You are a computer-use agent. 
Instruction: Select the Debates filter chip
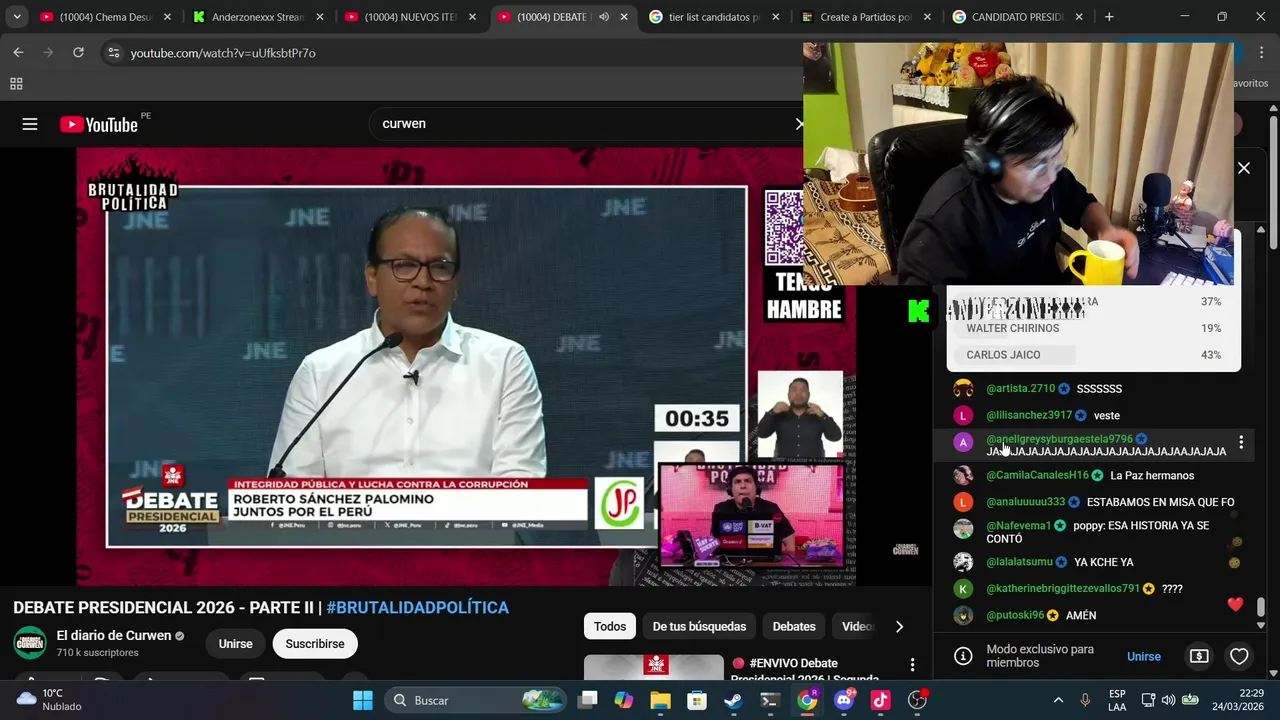pos(794,627)
